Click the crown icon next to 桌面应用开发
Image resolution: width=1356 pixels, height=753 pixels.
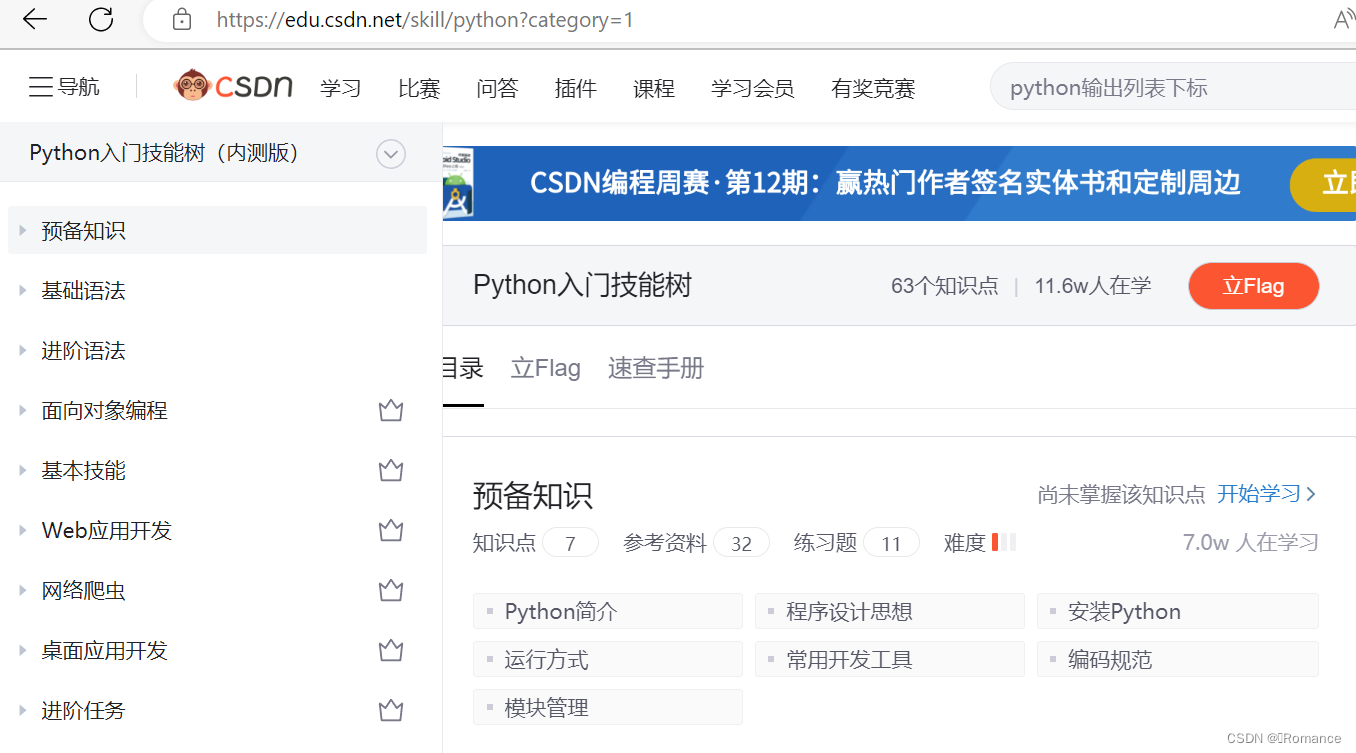tap(391, 650)
